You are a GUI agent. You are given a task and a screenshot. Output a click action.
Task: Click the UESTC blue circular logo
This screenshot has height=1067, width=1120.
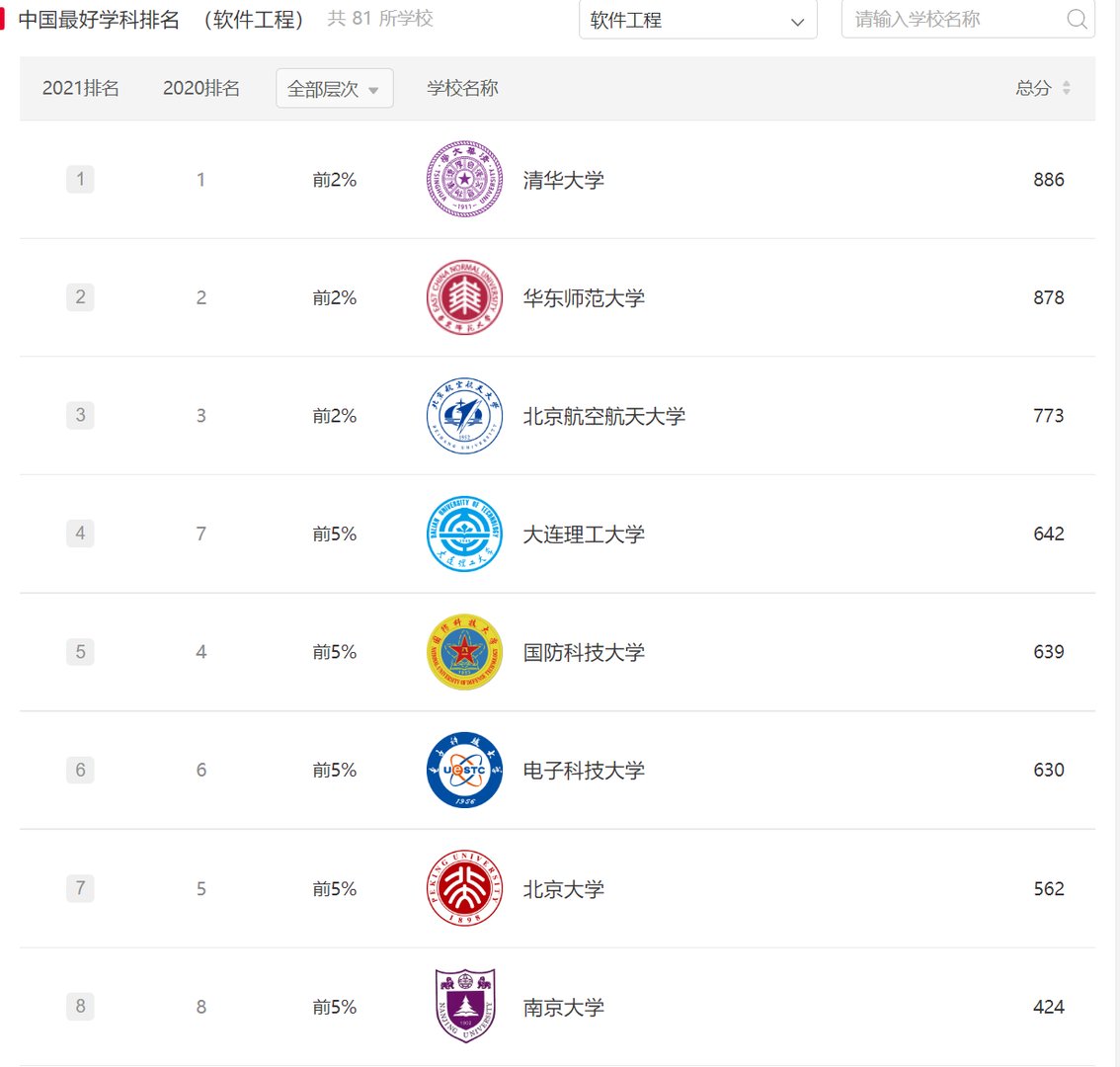click(464, 770)
